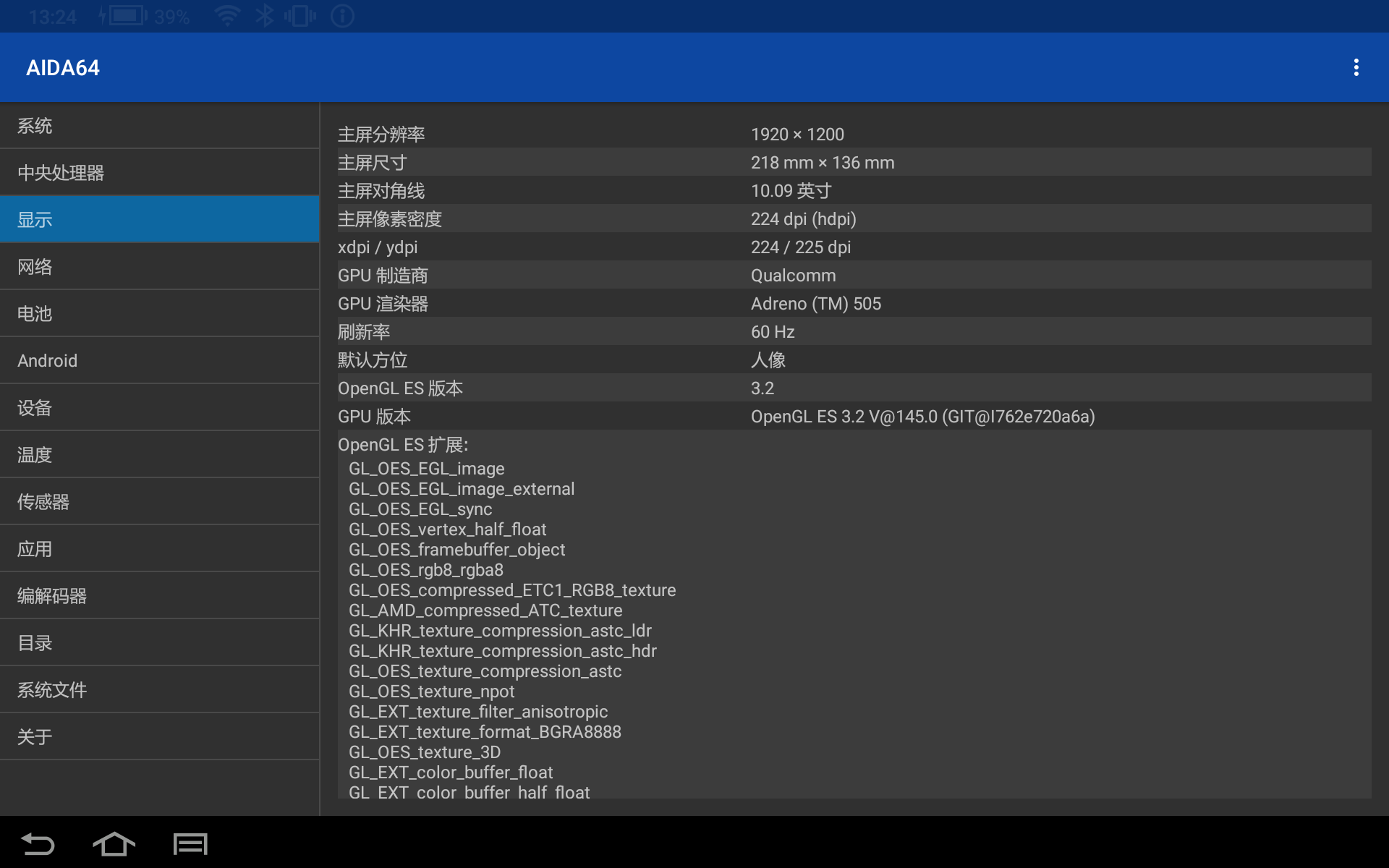The width and height of the screenshot is (1389, 868).
Task: Select GL_EXT_texture_filter_anisotropic entry
Action: coord(478,712)
